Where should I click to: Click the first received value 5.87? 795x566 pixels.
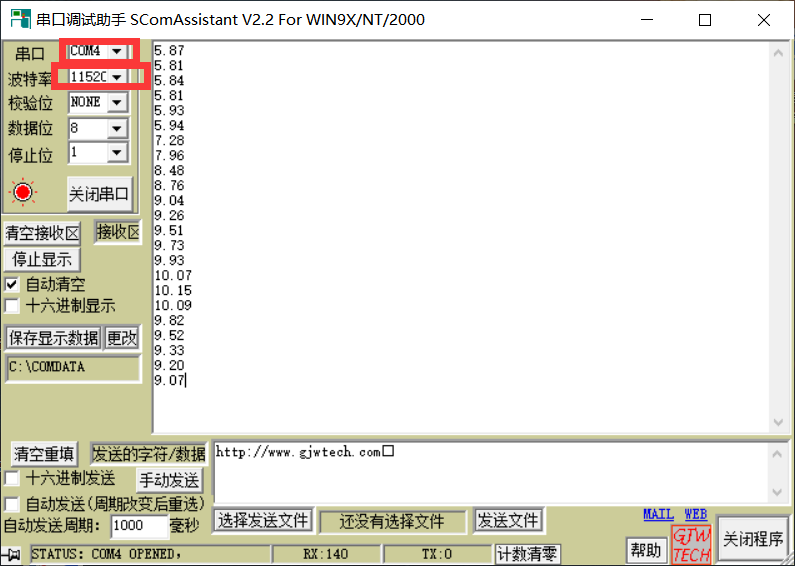(x=169, y=51)
